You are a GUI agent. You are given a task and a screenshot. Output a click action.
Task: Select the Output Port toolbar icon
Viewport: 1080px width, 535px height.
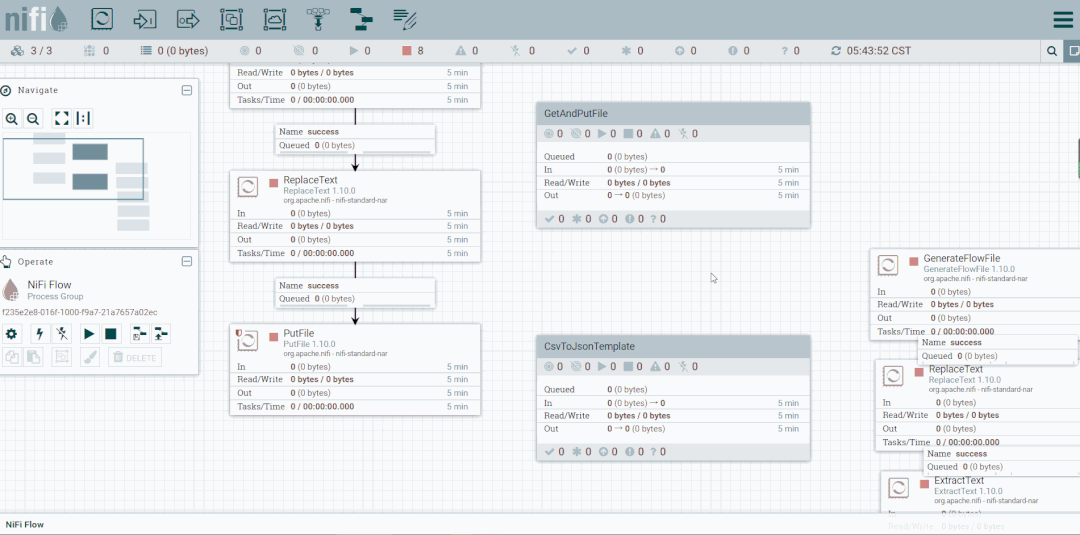click(x=188, y=19)
